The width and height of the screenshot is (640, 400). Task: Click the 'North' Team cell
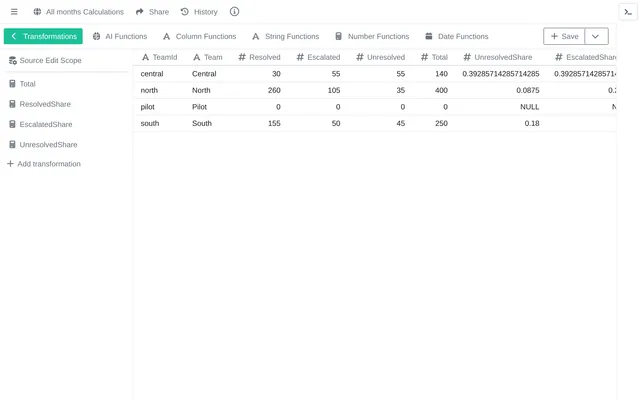[x=201, y=90]
